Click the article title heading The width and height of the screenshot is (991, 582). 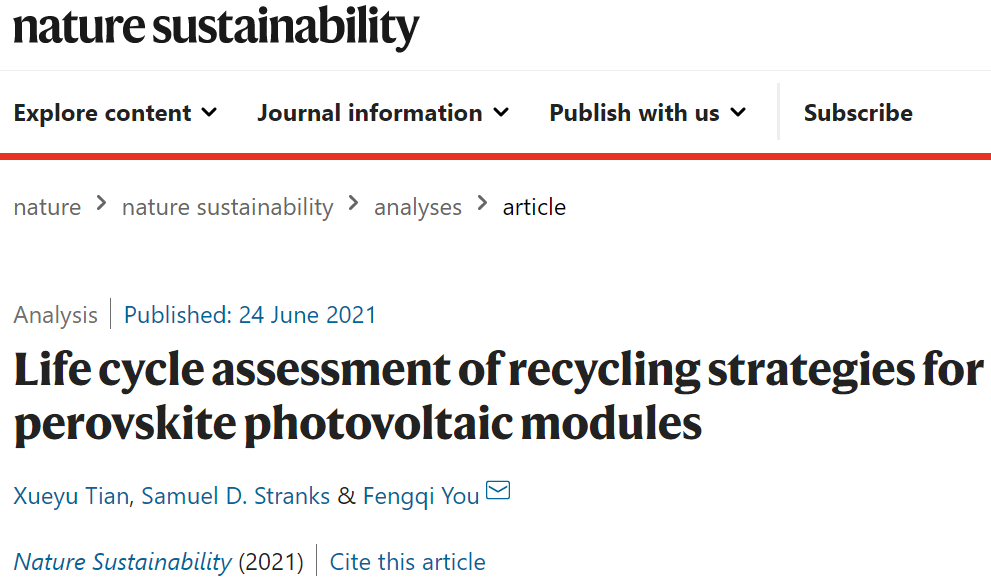499,396
